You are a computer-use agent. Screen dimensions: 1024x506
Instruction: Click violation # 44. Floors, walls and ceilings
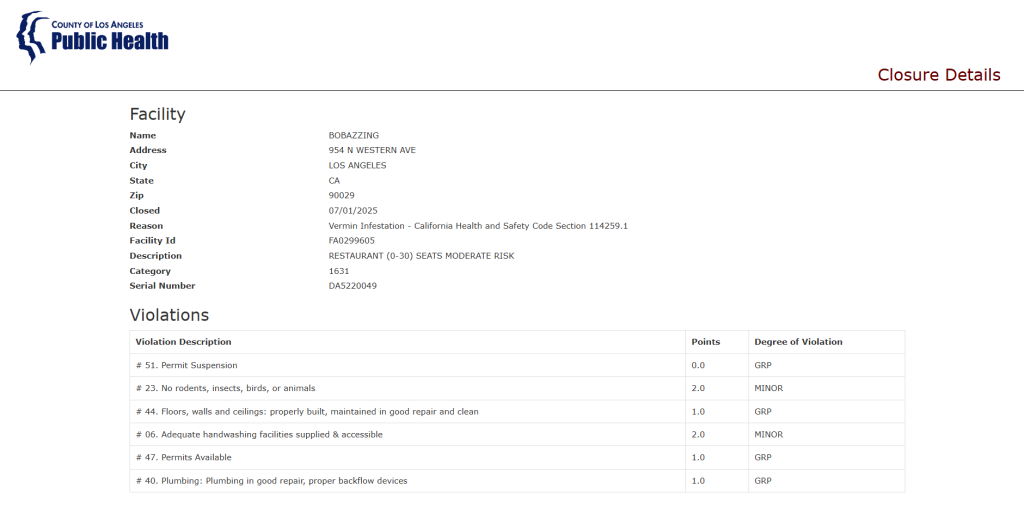[x=307, y=412]
